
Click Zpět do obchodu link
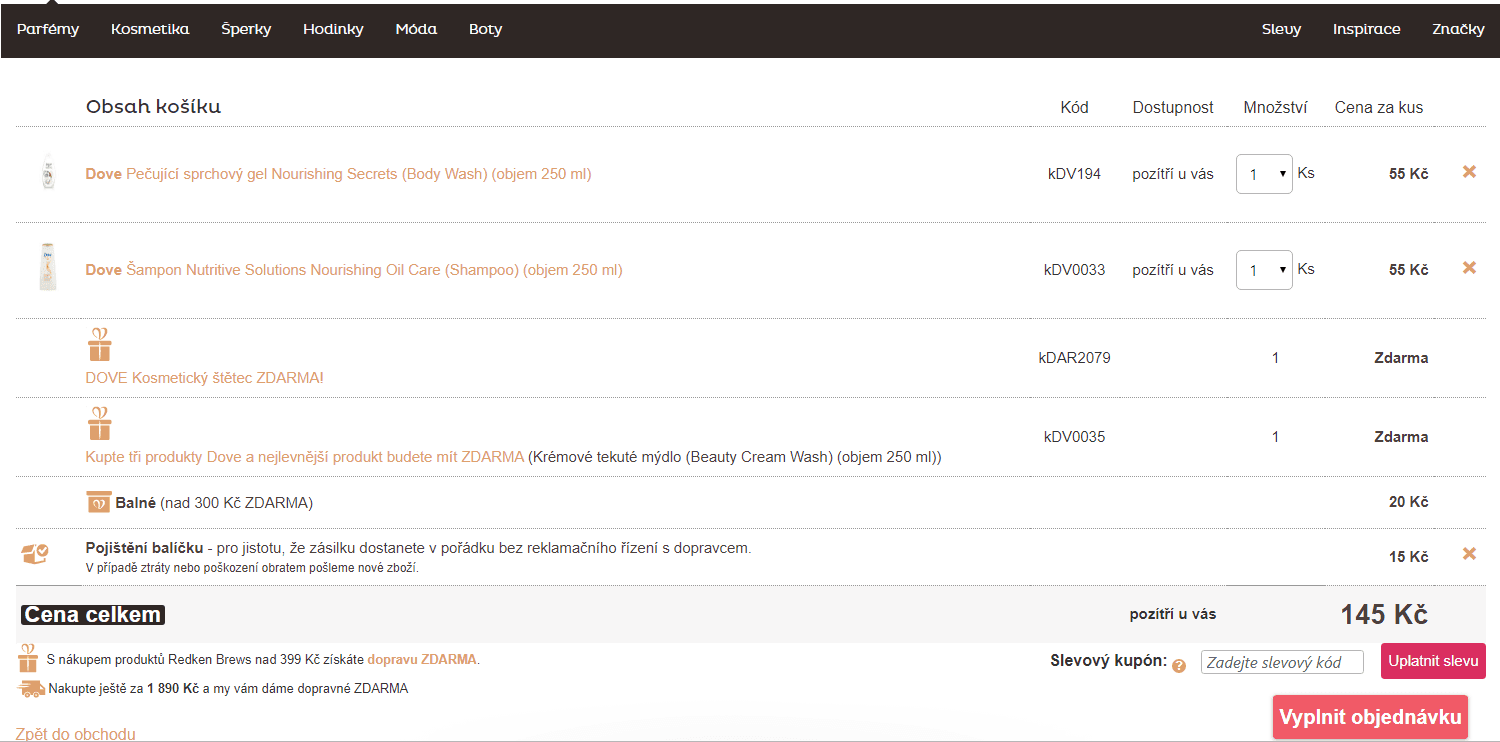point(75,734)
